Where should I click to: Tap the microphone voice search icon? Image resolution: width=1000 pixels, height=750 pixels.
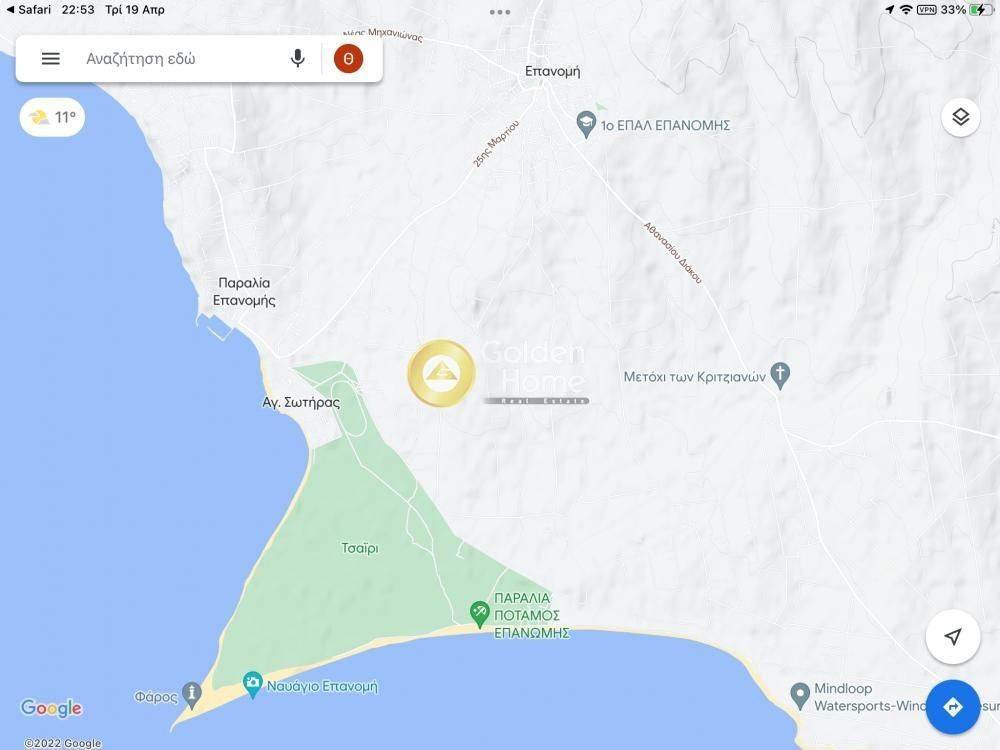click(297, 59)
